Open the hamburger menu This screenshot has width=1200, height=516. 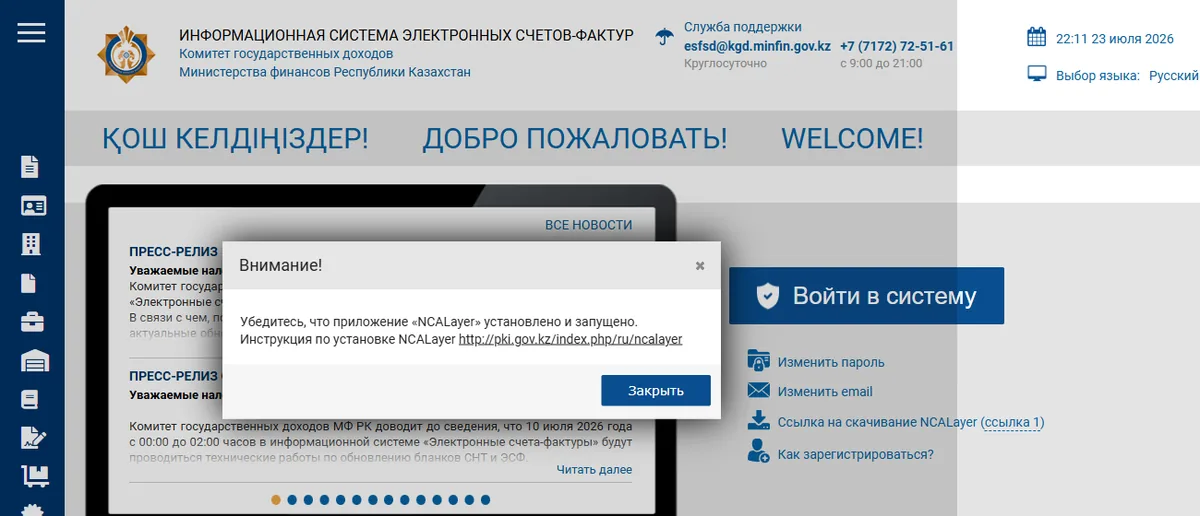(32, 33)
